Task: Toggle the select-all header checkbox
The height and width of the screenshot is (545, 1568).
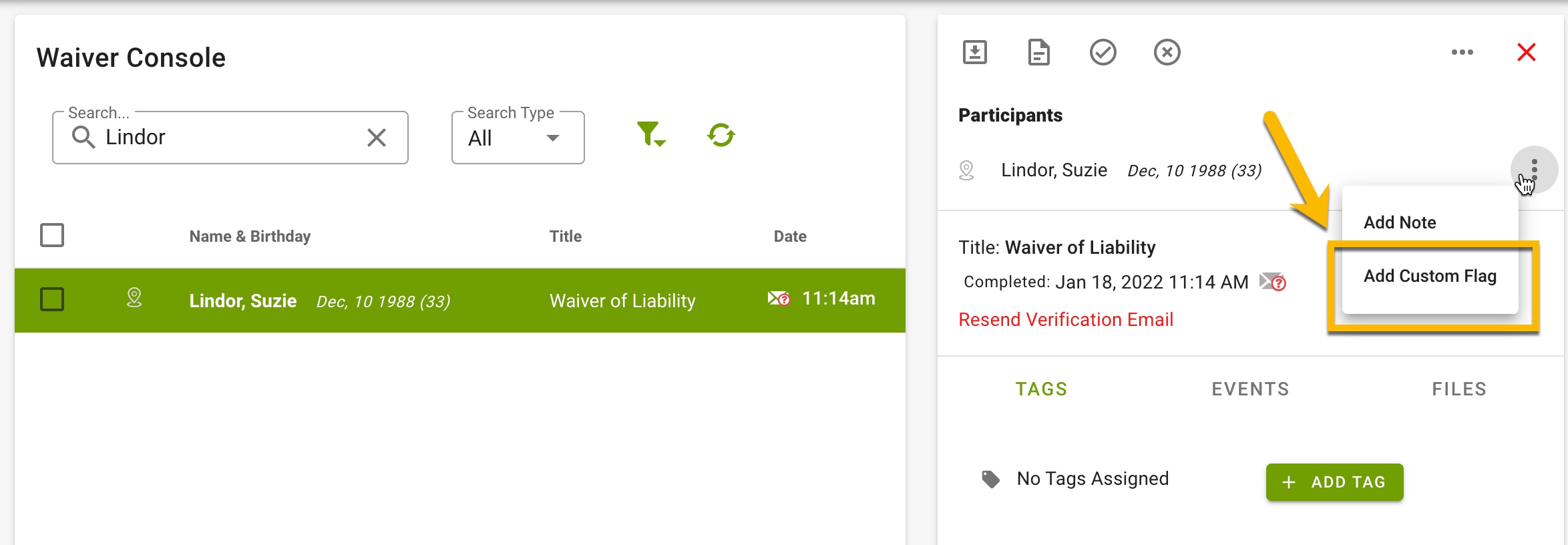Action: coord(52,235)
